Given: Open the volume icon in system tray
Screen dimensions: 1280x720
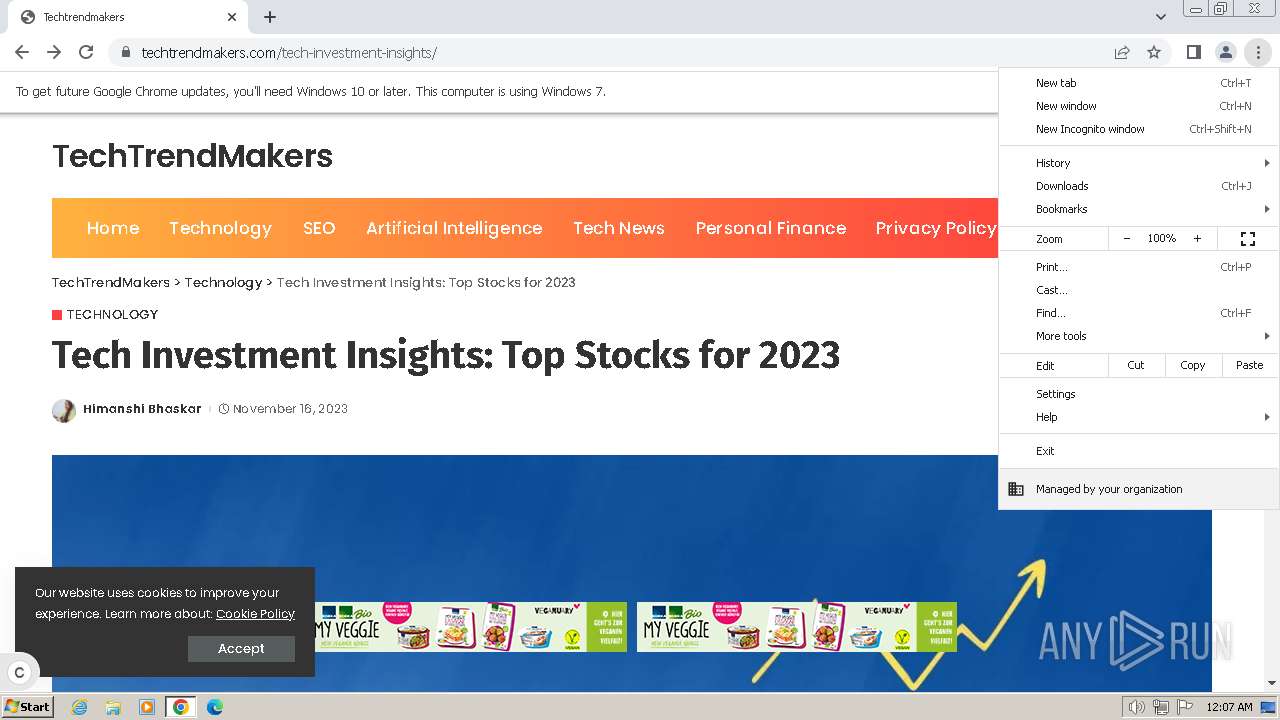Looking at the screenshot, I should [1137, 707].
